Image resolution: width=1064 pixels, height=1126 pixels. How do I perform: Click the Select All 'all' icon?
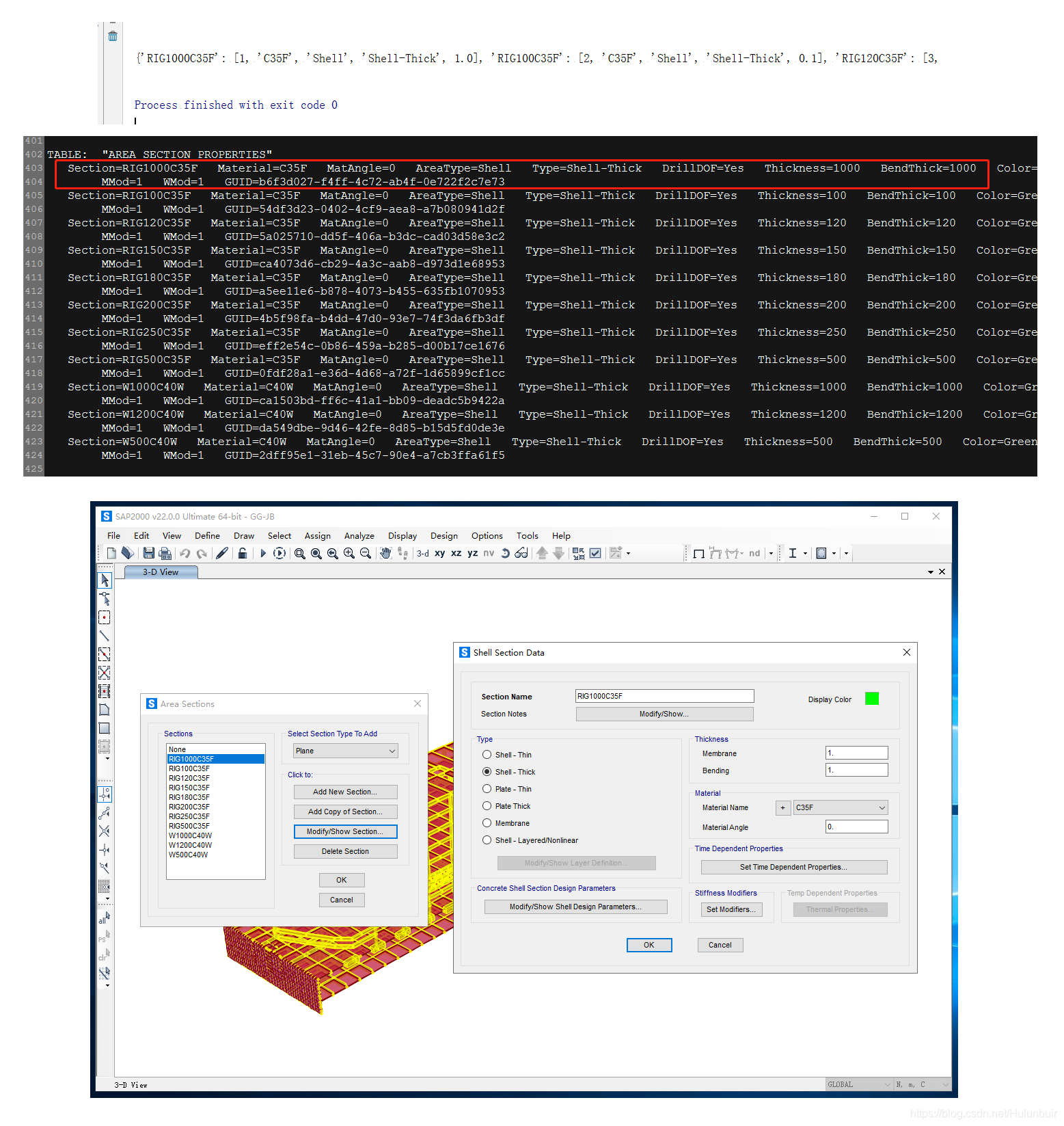pyautogui.click(x=104, y=918)
